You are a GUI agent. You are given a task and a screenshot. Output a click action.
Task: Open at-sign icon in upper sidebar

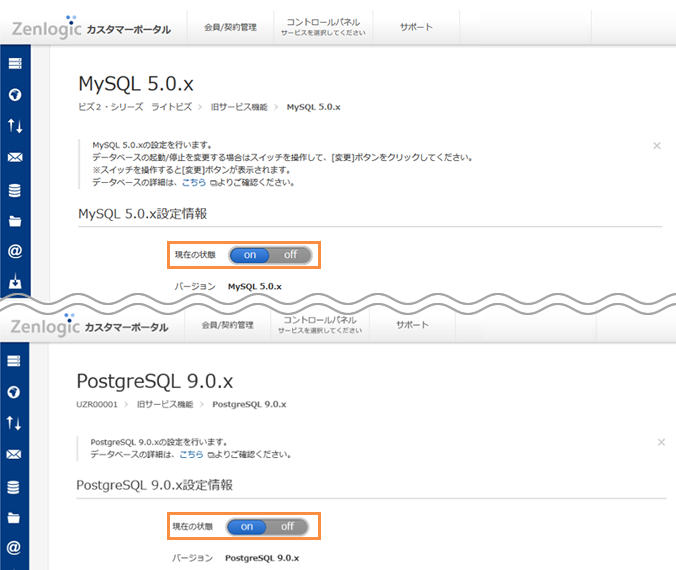coord(15,251)
